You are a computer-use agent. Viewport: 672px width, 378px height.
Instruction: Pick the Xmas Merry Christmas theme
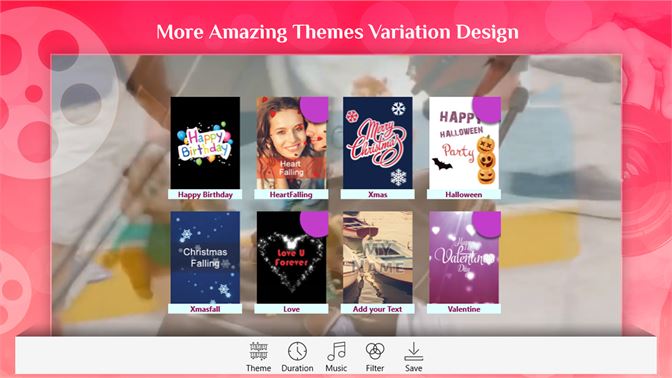coord(378,143)
